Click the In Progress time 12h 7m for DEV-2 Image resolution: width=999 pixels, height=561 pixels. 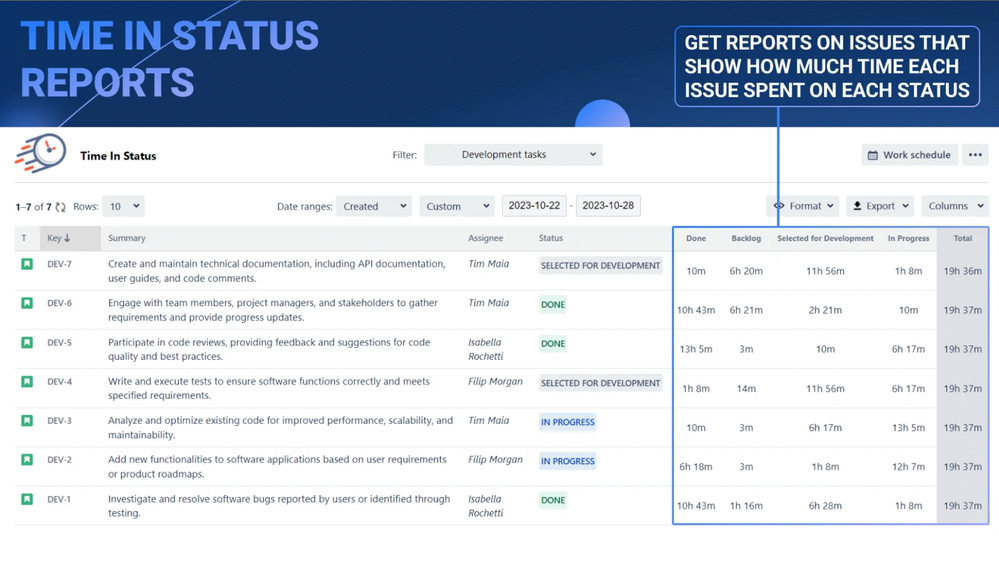pos(908,467)
